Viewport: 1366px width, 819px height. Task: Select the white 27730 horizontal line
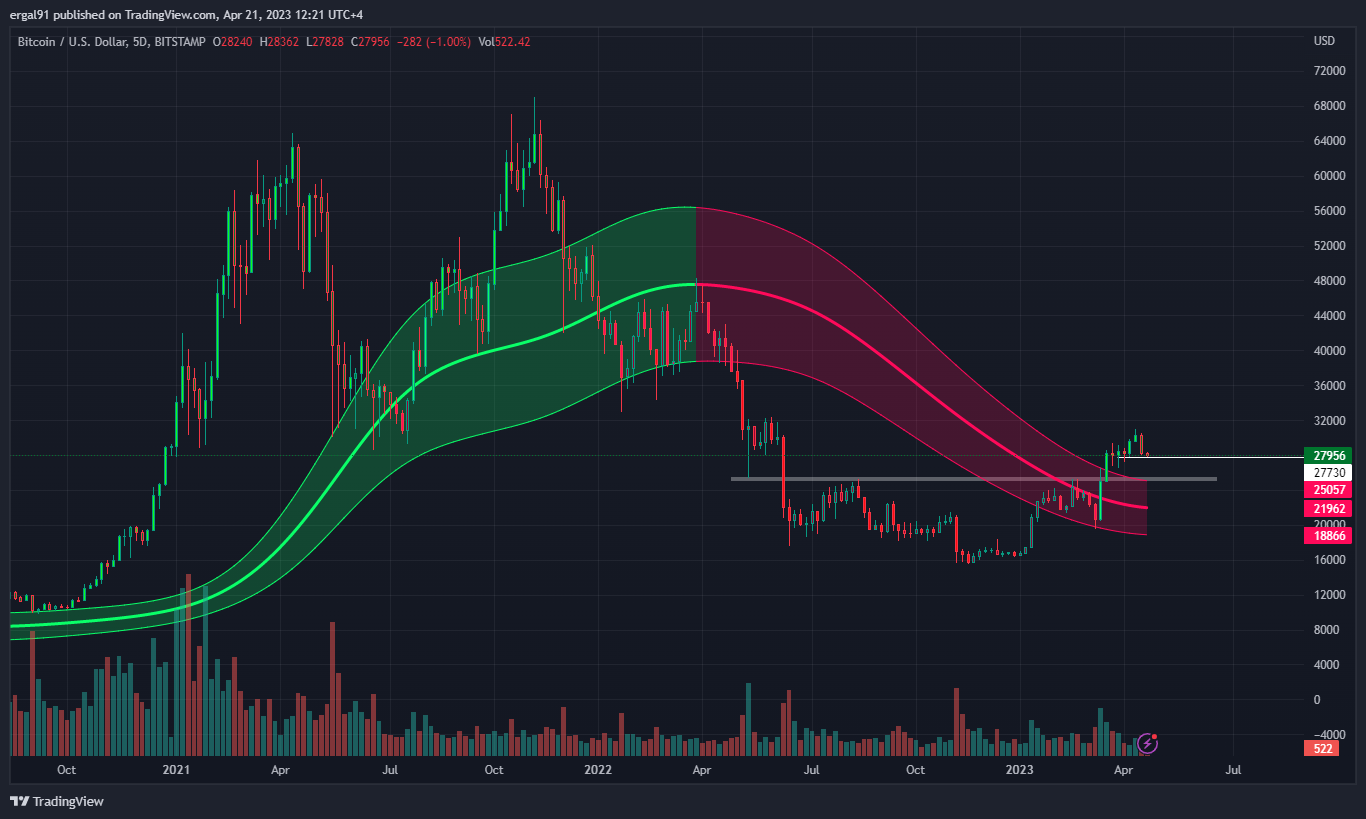coord(1210,458)
